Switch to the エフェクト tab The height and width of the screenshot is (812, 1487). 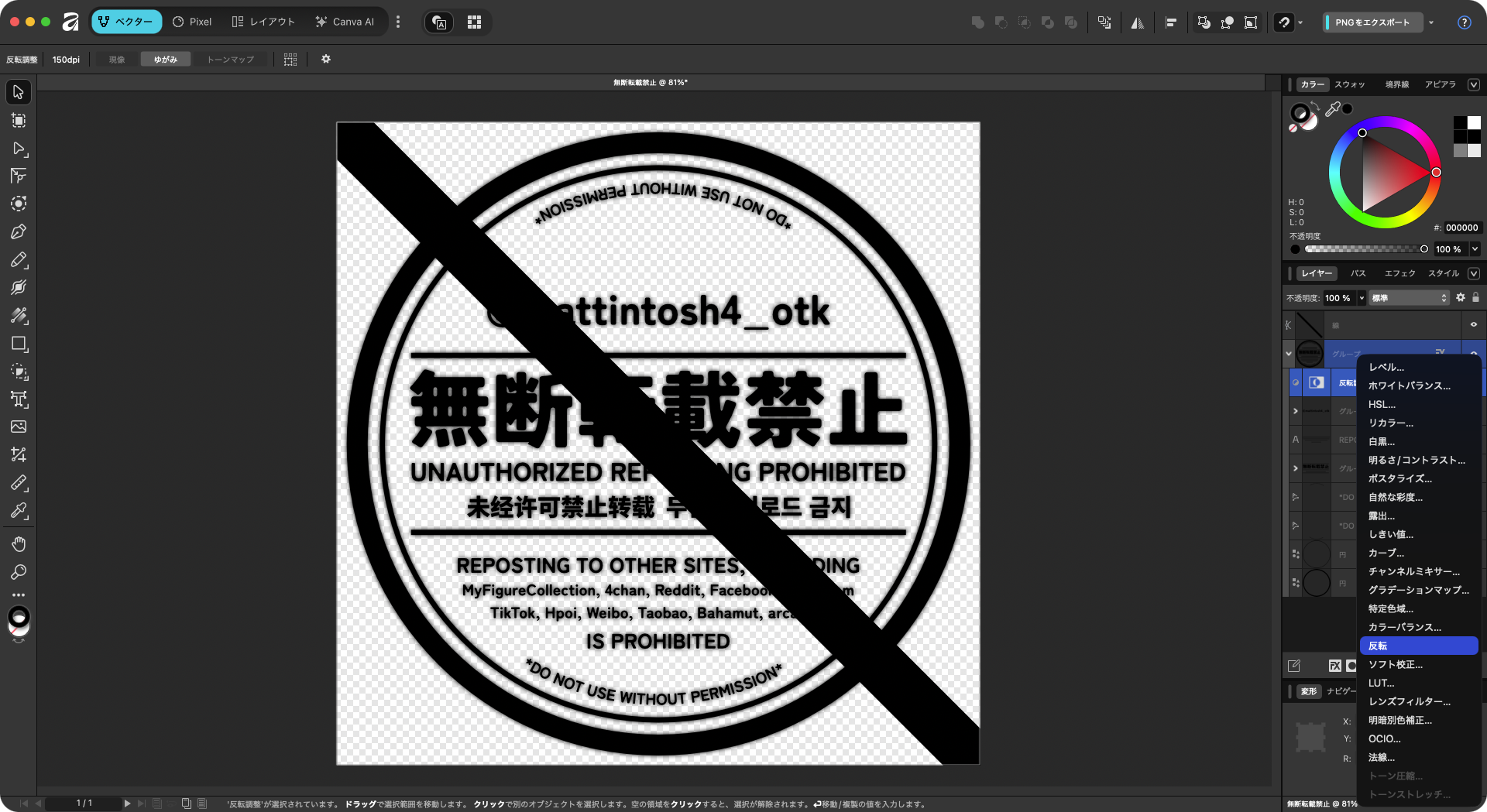coord(1399,273)
